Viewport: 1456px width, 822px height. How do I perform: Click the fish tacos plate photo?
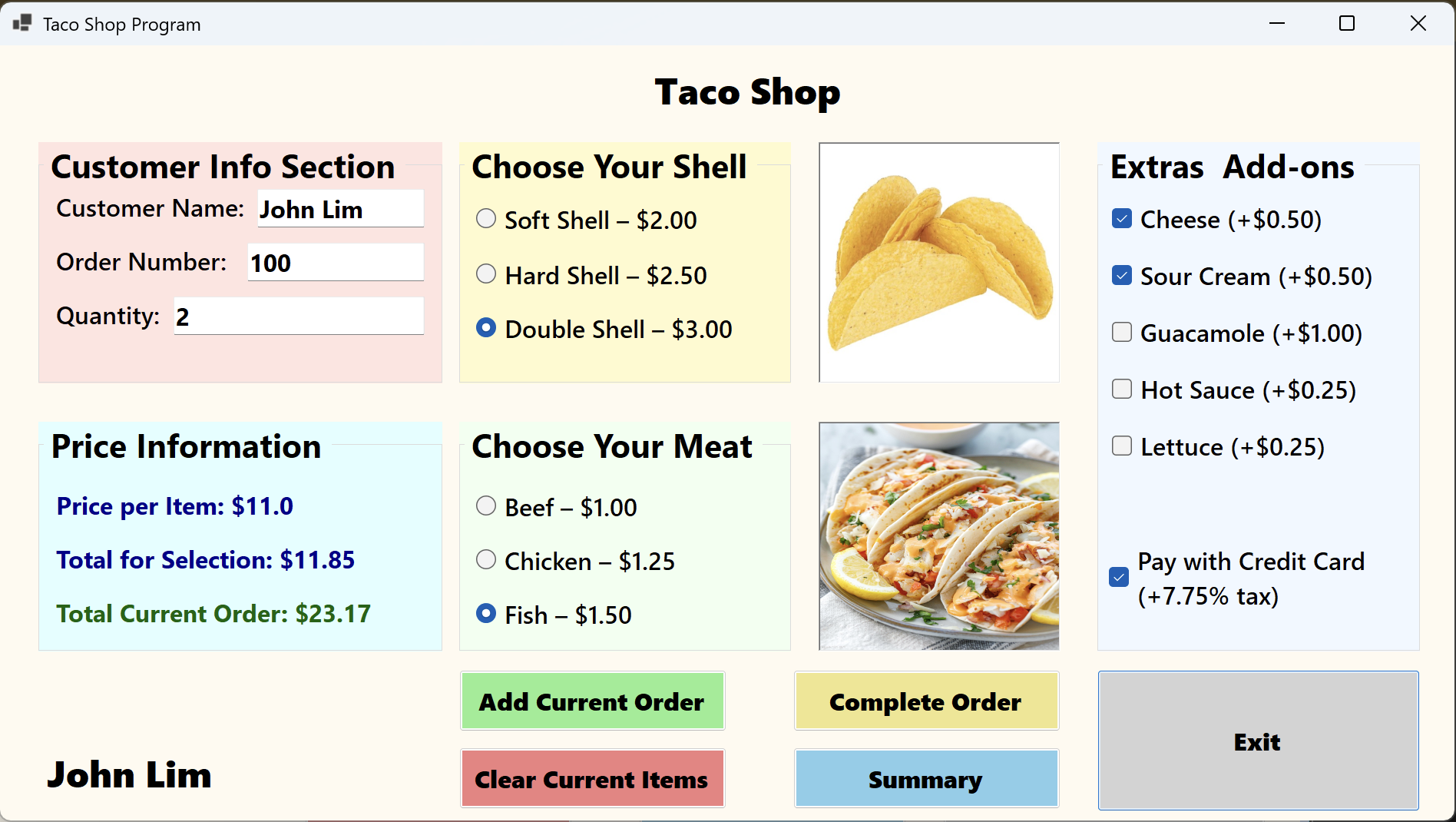click(x=938, y=535)
